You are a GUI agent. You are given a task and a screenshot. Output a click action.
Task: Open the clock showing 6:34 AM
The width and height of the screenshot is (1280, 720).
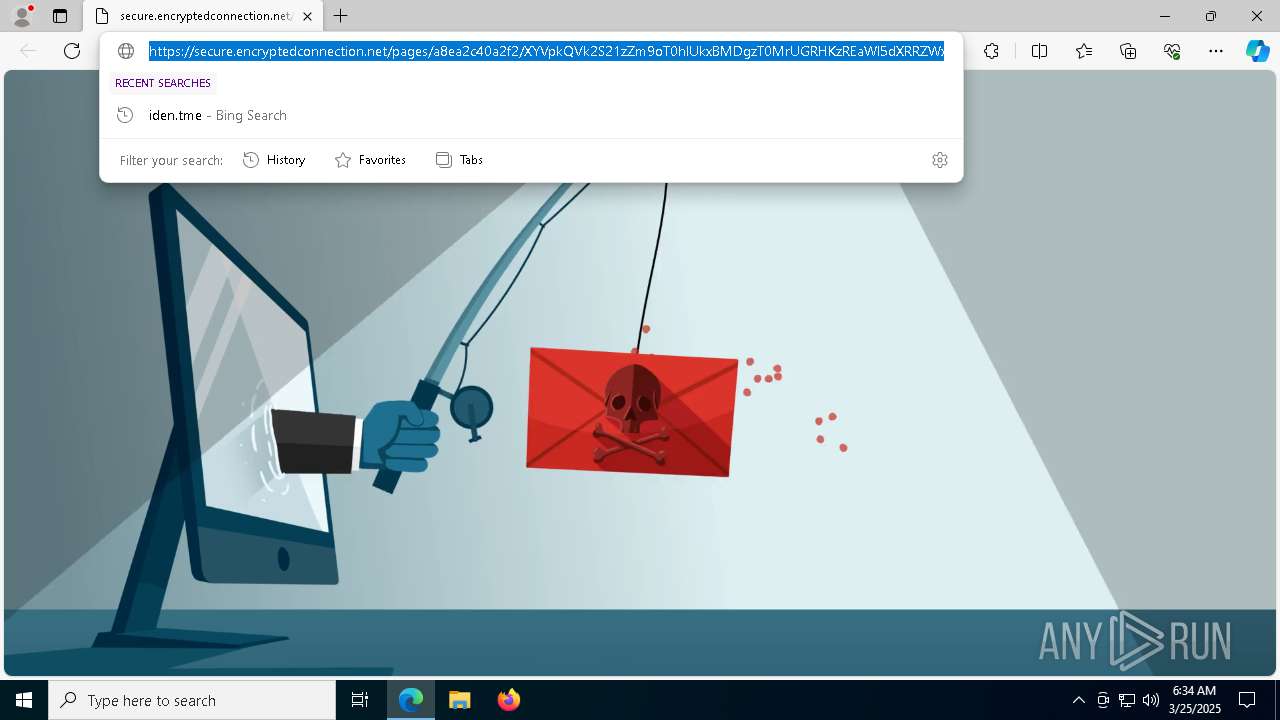(1195, 700)
